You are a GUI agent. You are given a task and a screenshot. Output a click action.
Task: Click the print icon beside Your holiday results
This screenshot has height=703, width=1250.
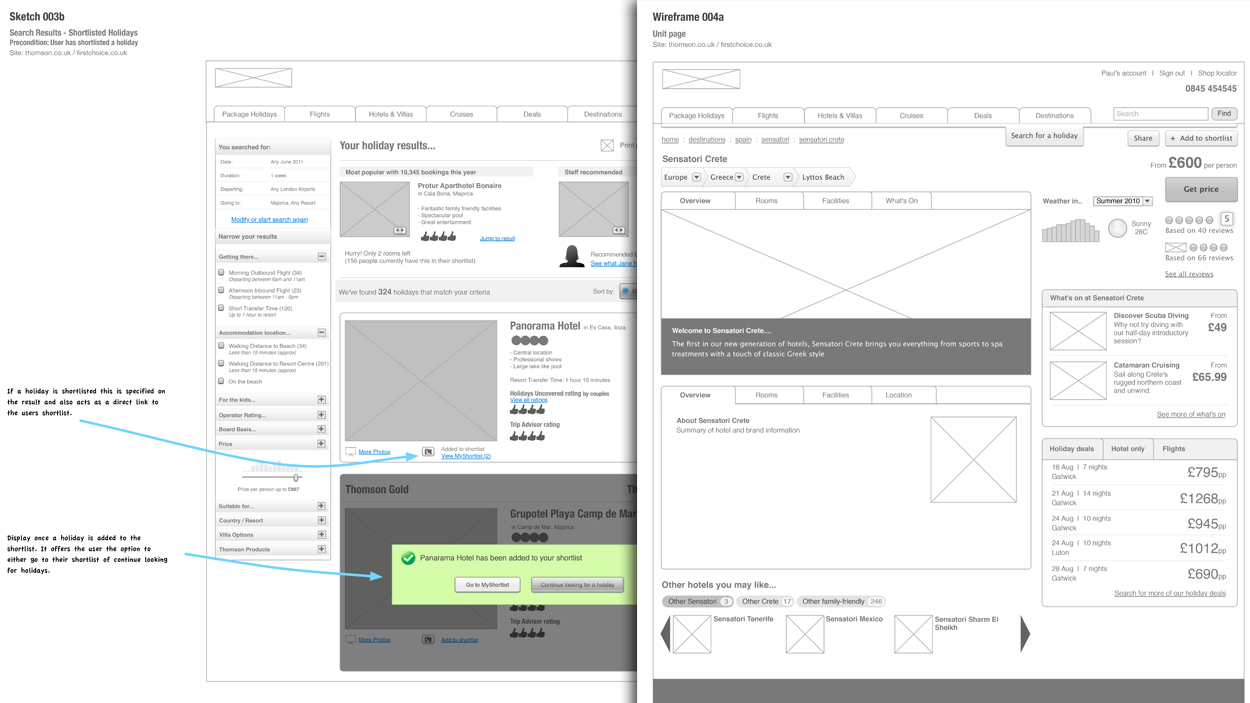pyautogui.click(x=607, y=146)
